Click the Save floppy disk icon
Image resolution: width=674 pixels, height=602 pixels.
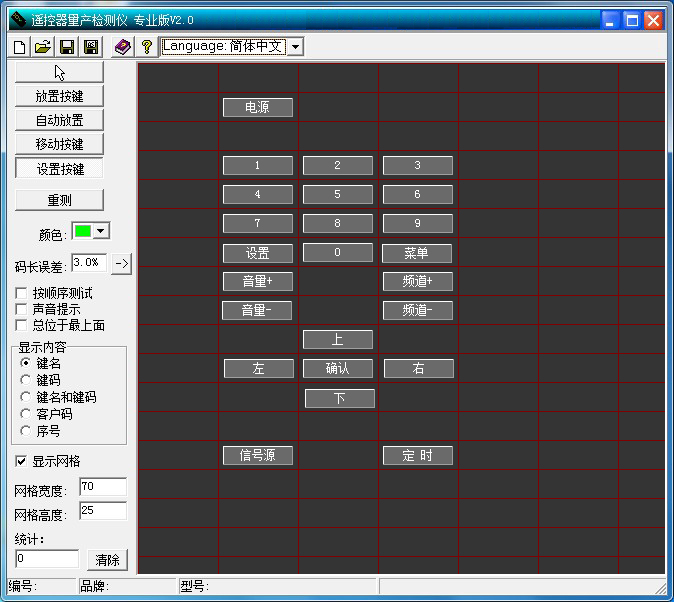(x=66, y=47)
